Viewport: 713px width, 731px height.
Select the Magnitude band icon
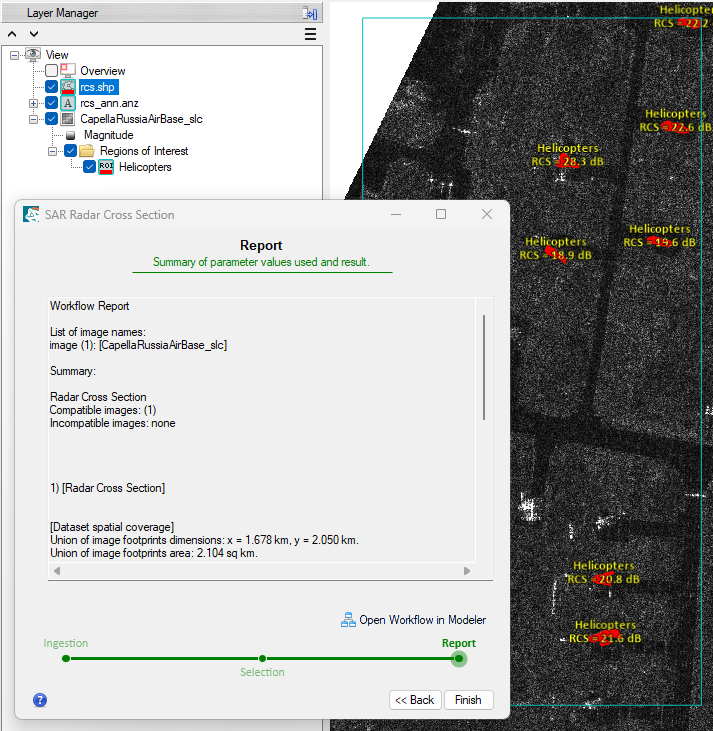click(70, 135)
